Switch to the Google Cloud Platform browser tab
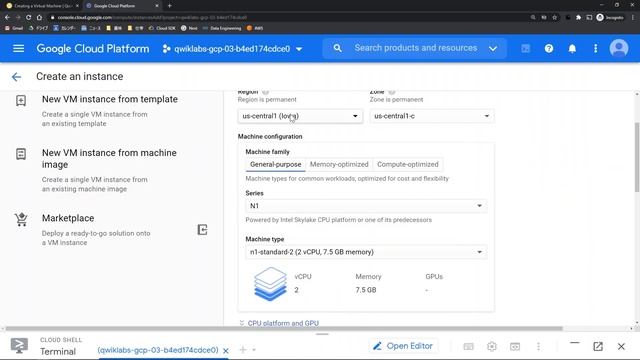Image resolution: width=640 pixels, height=360 pixels. [x=121, y=6]
